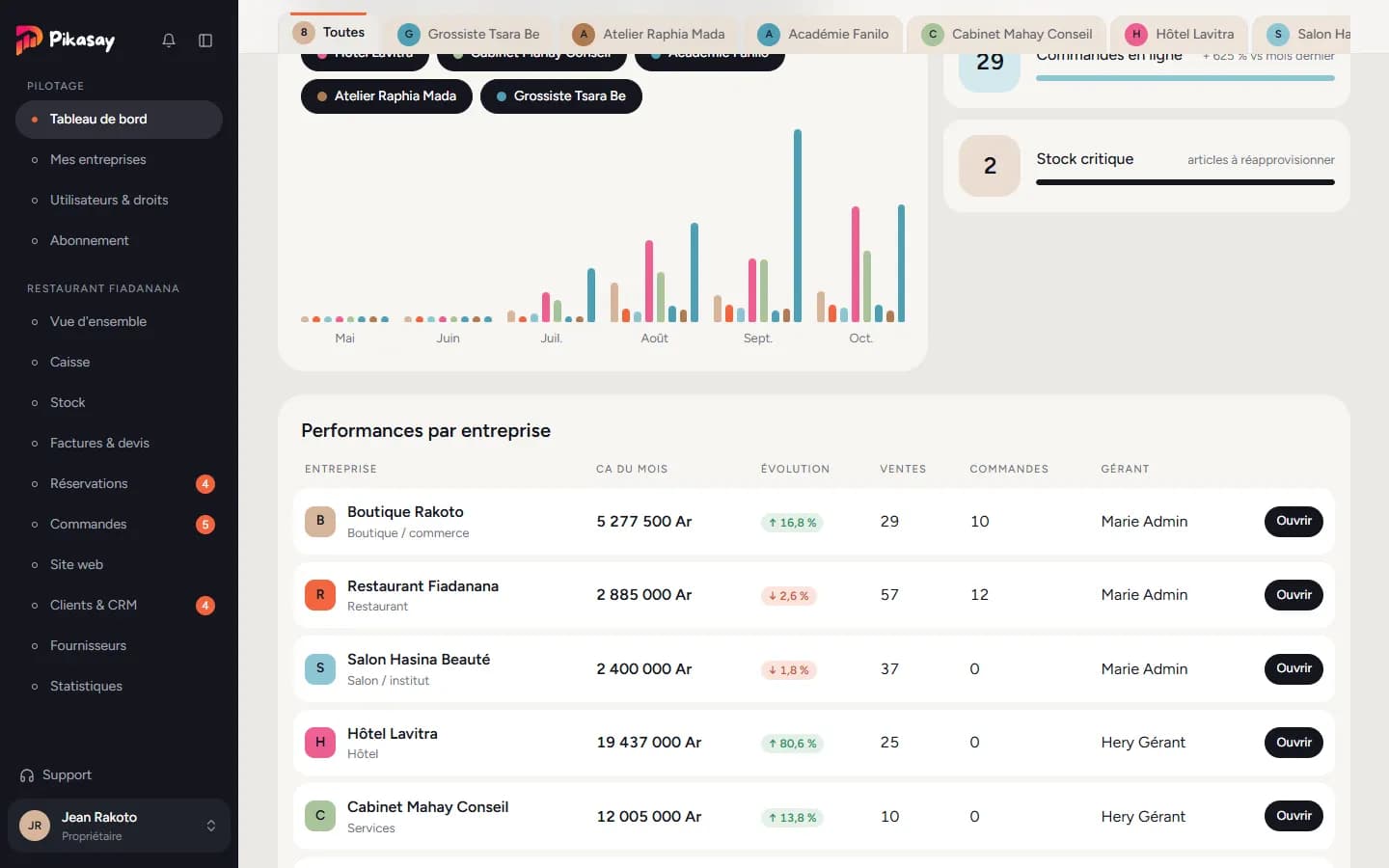This screenshot has height=868, width=1389.
Task: Open Salon Hasina Beauté with Ouvrir button
Action: click(1294, 668)
